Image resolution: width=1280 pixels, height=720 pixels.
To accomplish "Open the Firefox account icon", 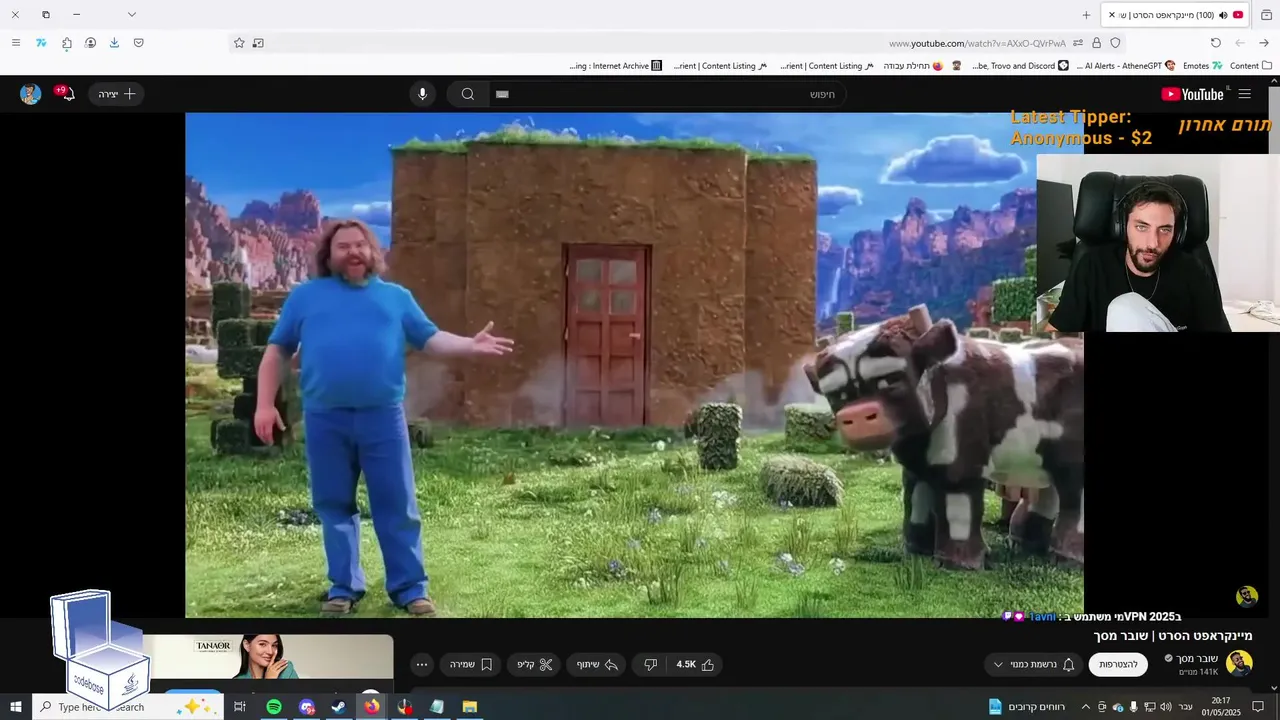I will tap(90, 43).
